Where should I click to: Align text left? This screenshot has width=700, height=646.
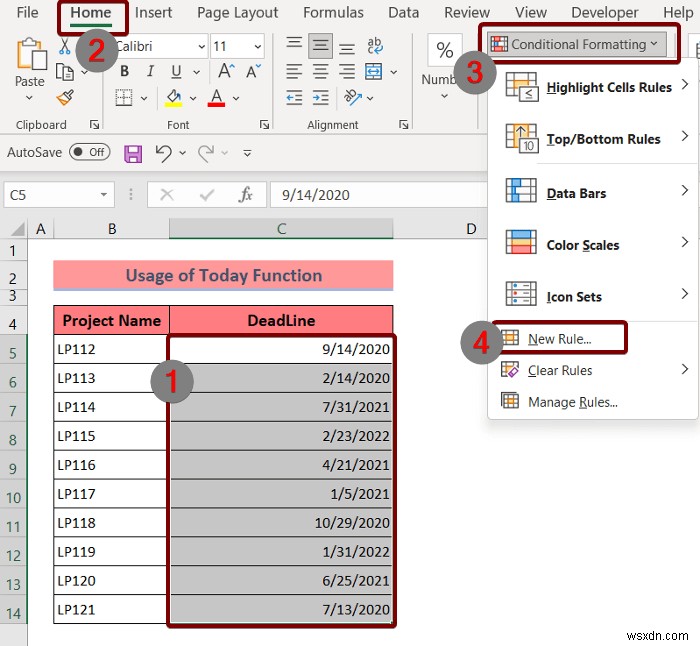tap(294, 71)
